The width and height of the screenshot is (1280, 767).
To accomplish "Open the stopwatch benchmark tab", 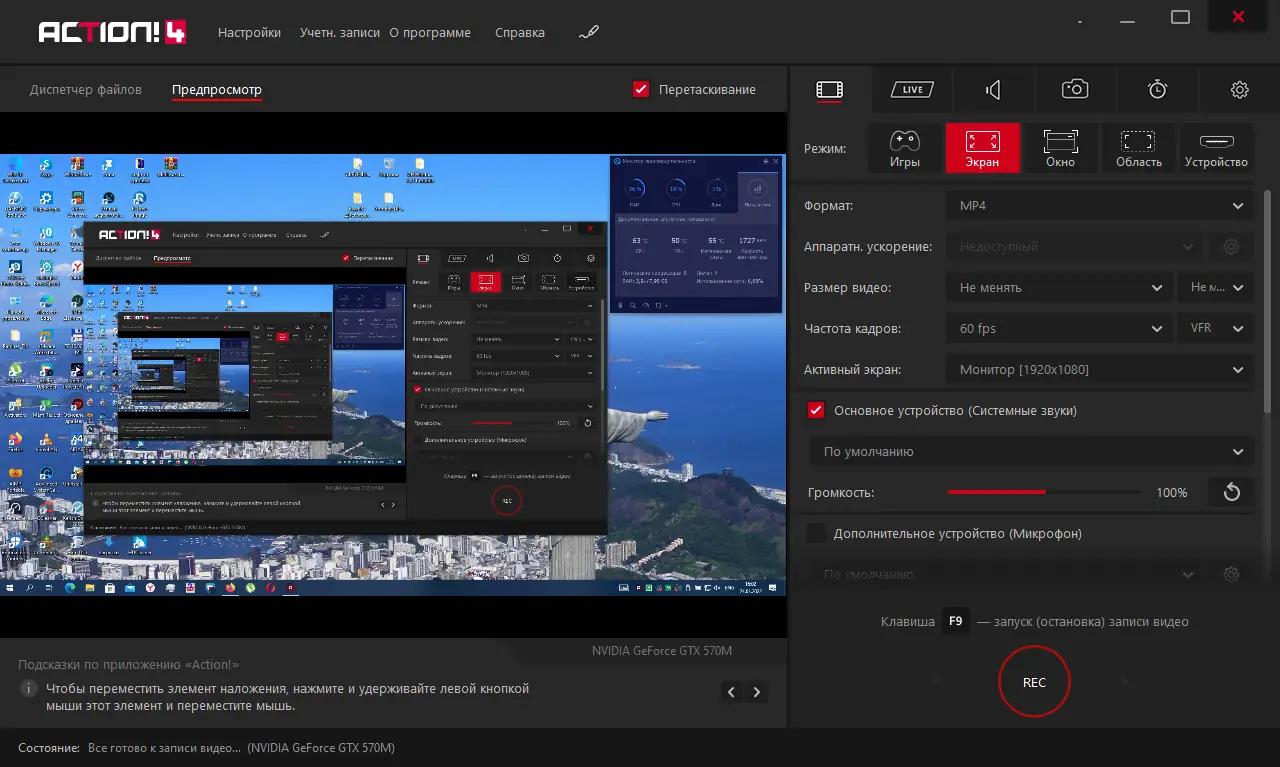I will point(1157,90).
